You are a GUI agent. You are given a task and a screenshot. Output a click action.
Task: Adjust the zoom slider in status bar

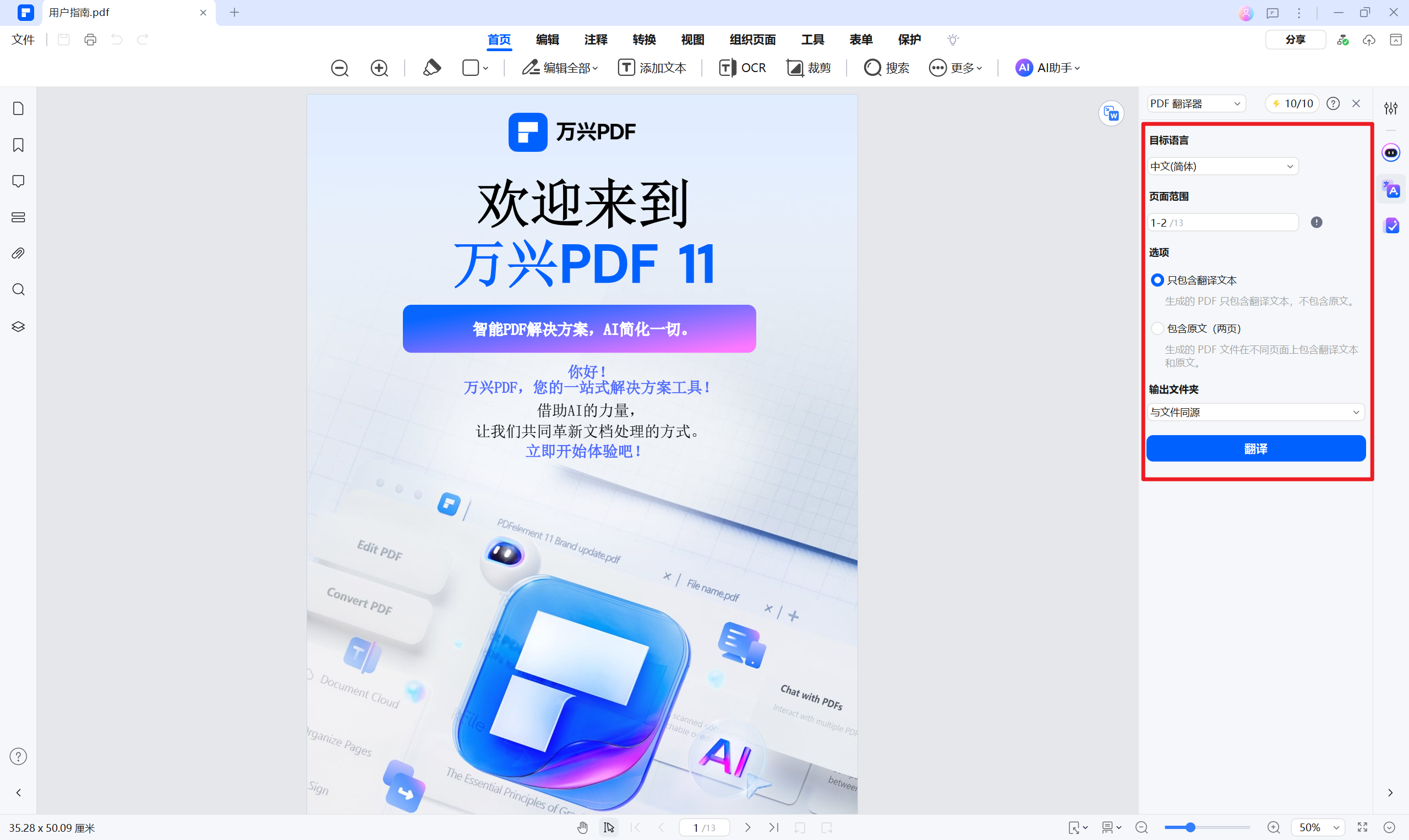point(1190,827)
